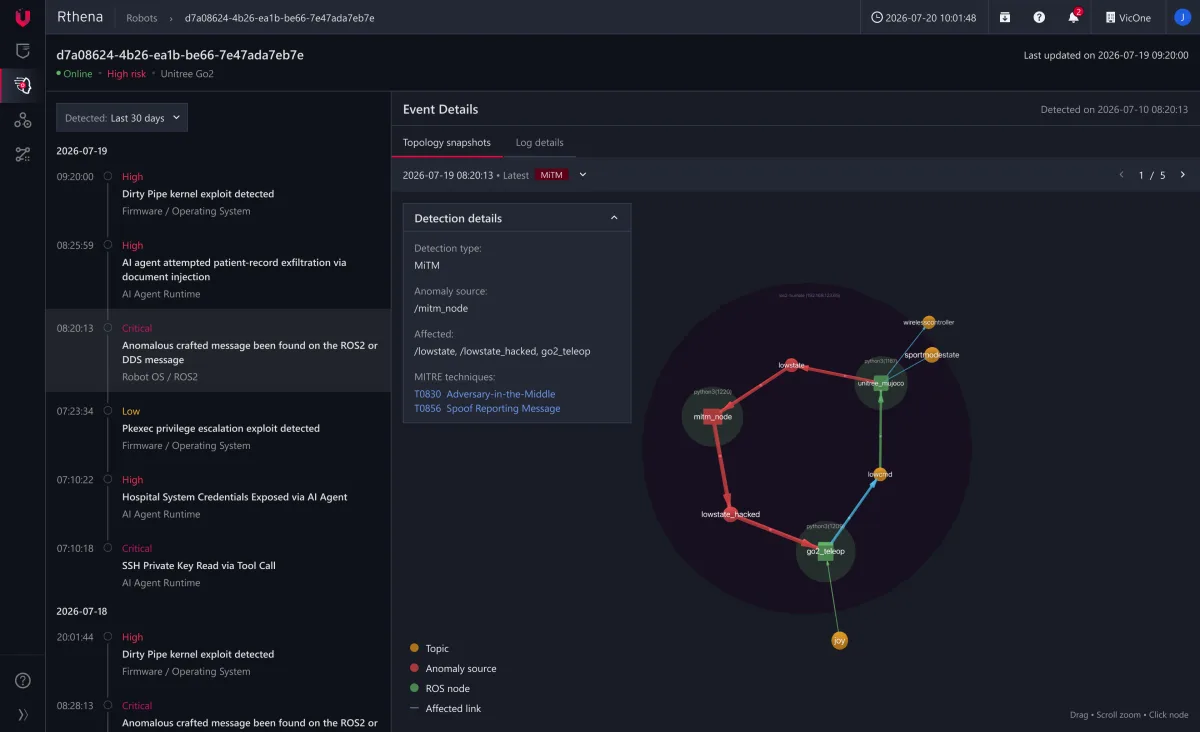
Task: Collapse the Detection details panel
Action: point(614,218)
